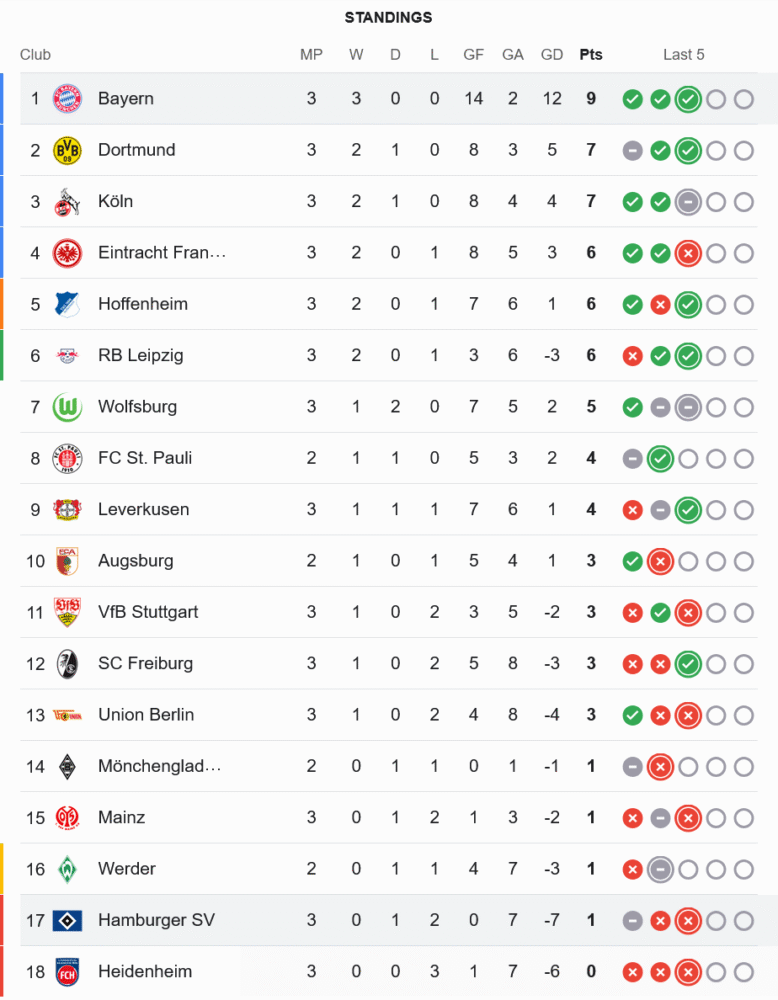Click Bayern's latest win result icon
Screen dimensions: 778x1000
tap(687, 99)
